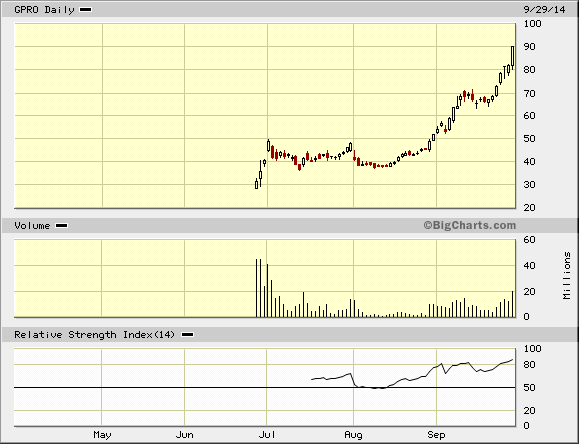This screenshot has height=444, width=579.
Task: Click the Relative Strength Index(14) heading
Action: coord(94,335)
